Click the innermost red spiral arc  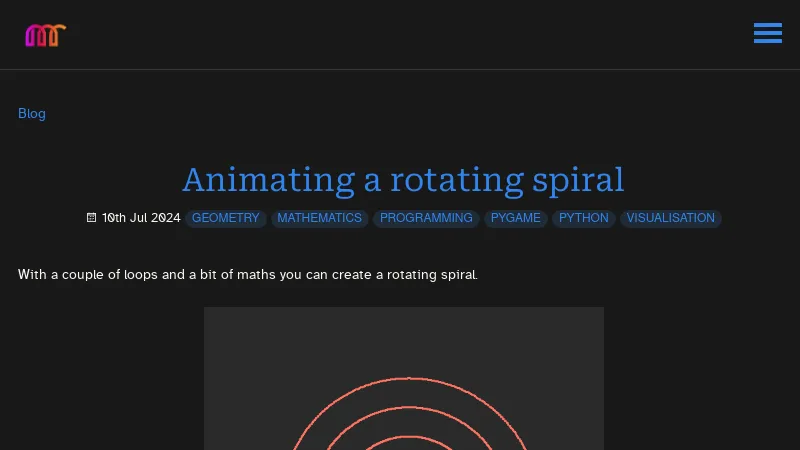point(408,437)
